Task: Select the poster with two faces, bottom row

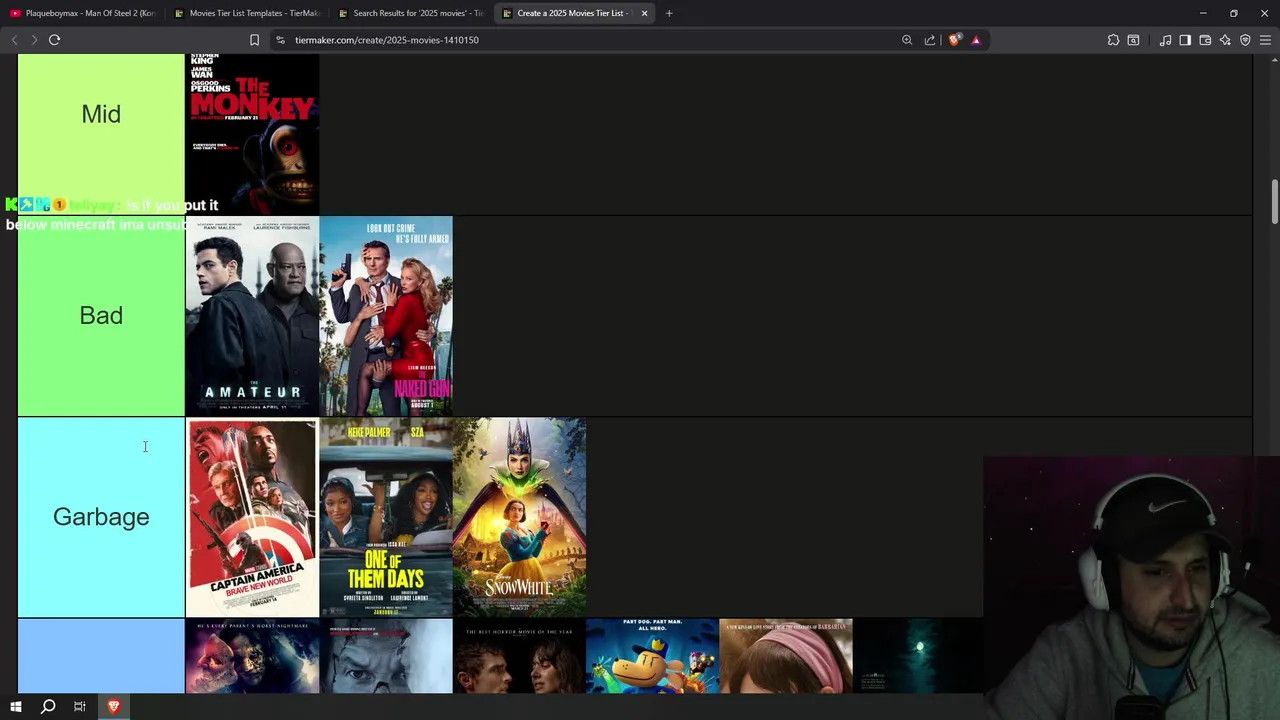Action: [519, 656]
